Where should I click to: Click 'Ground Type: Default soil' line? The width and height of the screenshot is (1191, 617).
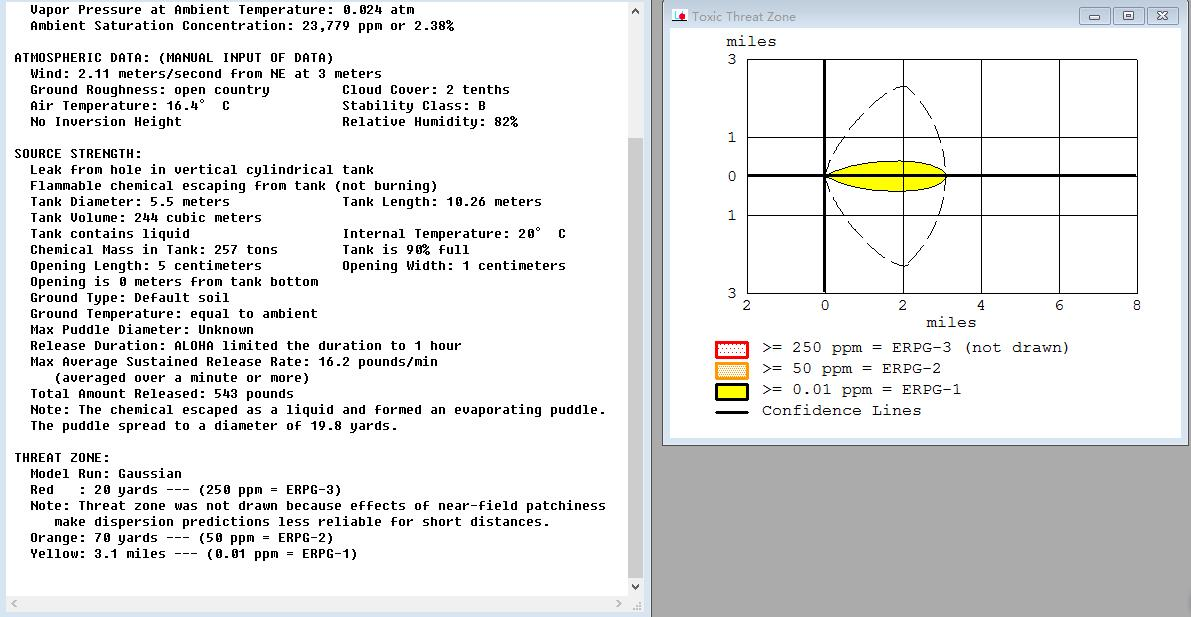(130, 297)
